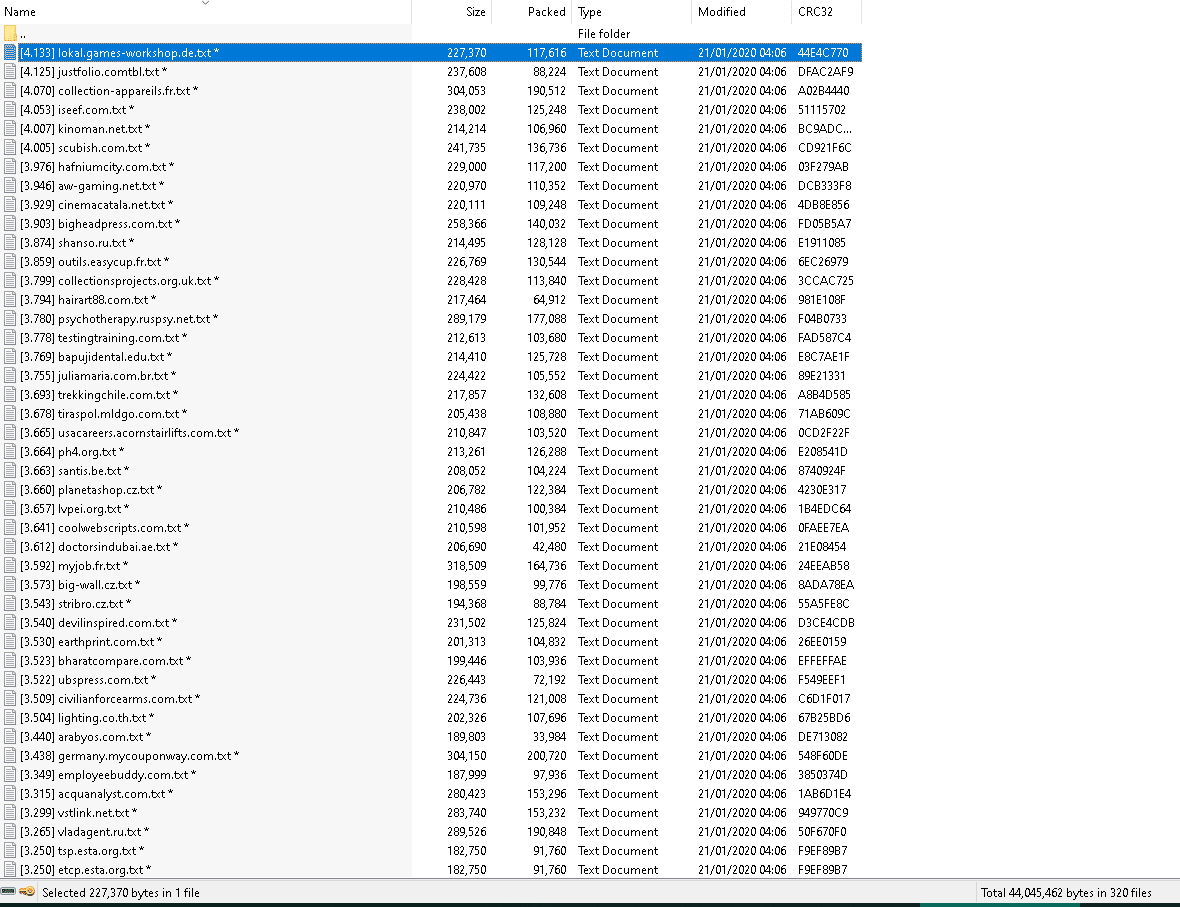Click the password key icon in status bar

coord(28,892)
